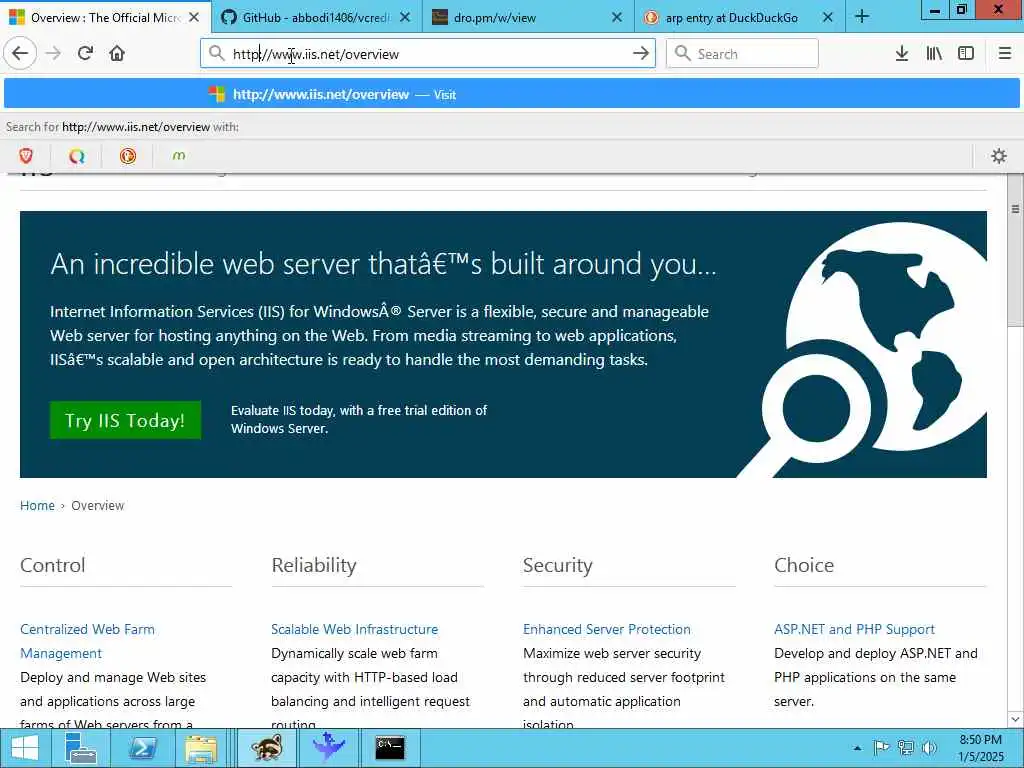Click the forward navigation arrow
The width and height of the screenshot is (1024, 768).
coord(54,54)
